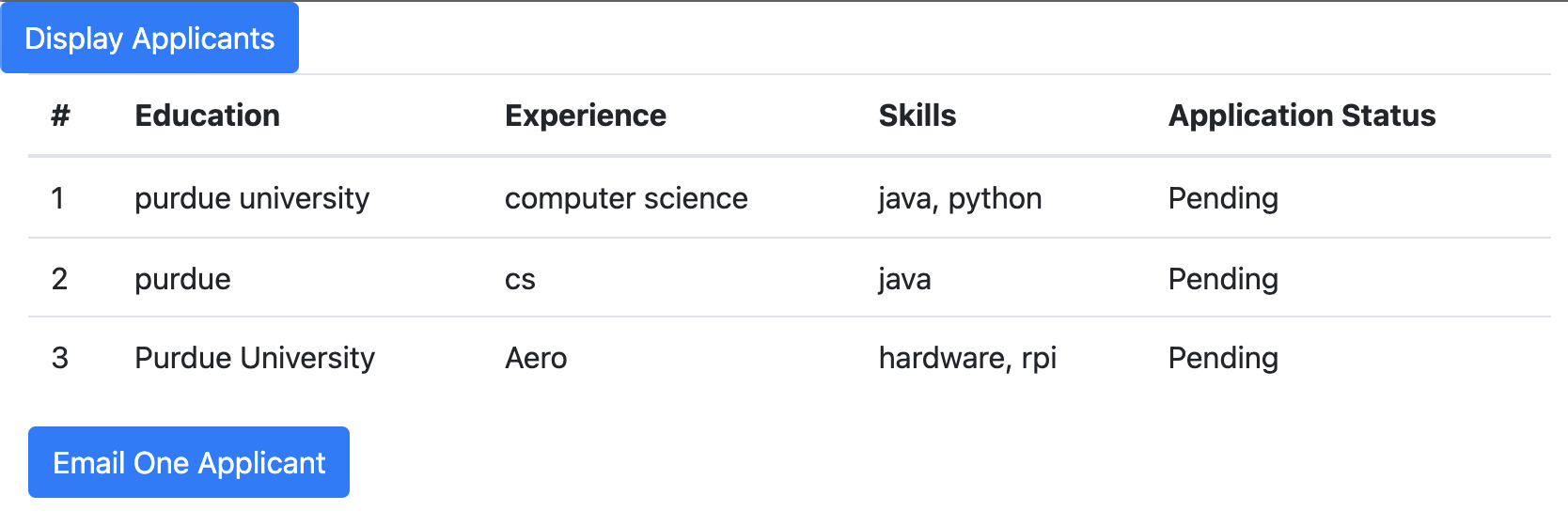Image resolution: width=1568 pixels, height=526 pixels.
Task: Select the "java, python" skills cell
Action: (x=960, y=198)
